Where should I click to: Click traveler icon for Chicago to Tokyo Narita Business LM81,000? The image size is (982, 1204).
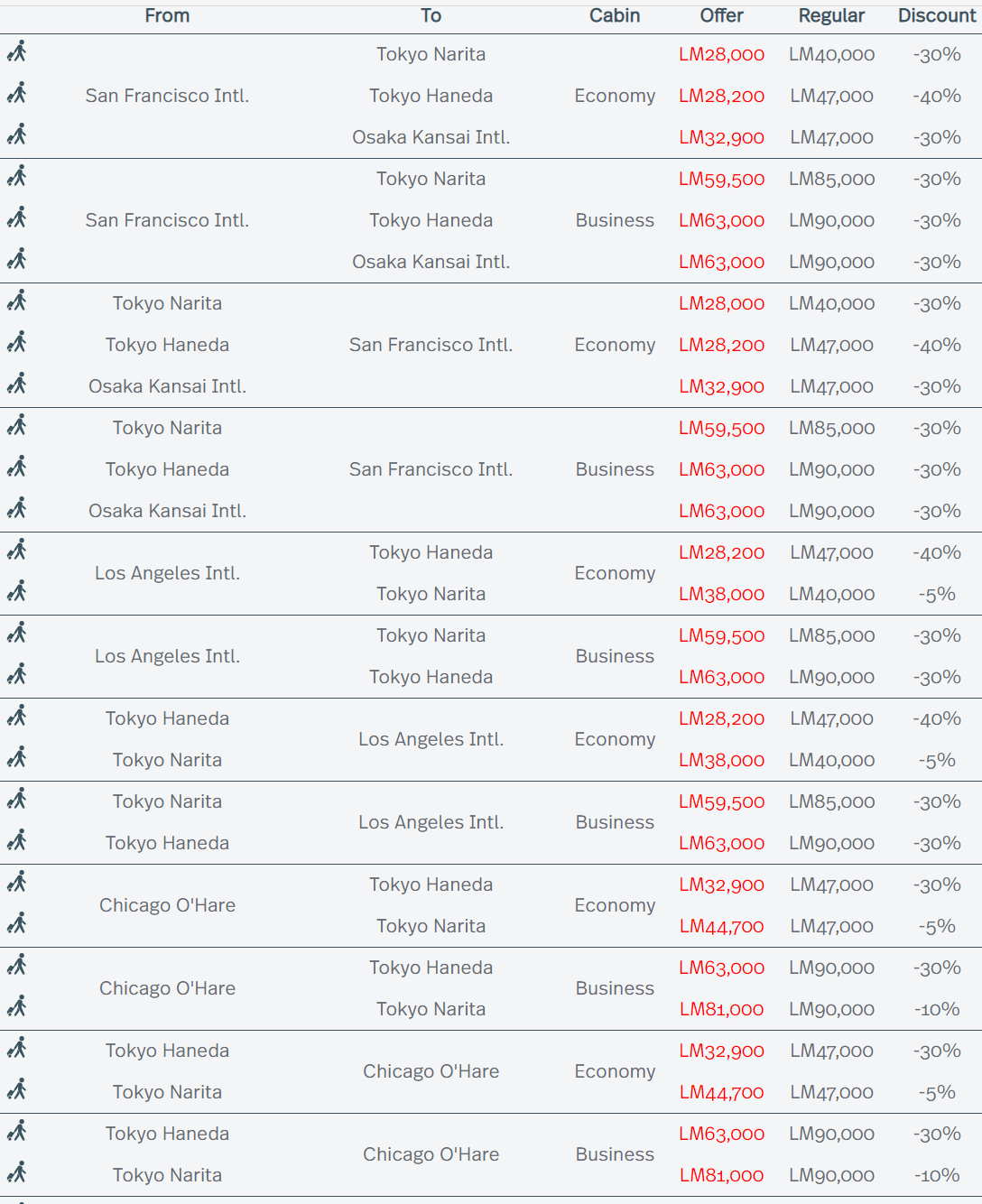(x=16, y=1007)
